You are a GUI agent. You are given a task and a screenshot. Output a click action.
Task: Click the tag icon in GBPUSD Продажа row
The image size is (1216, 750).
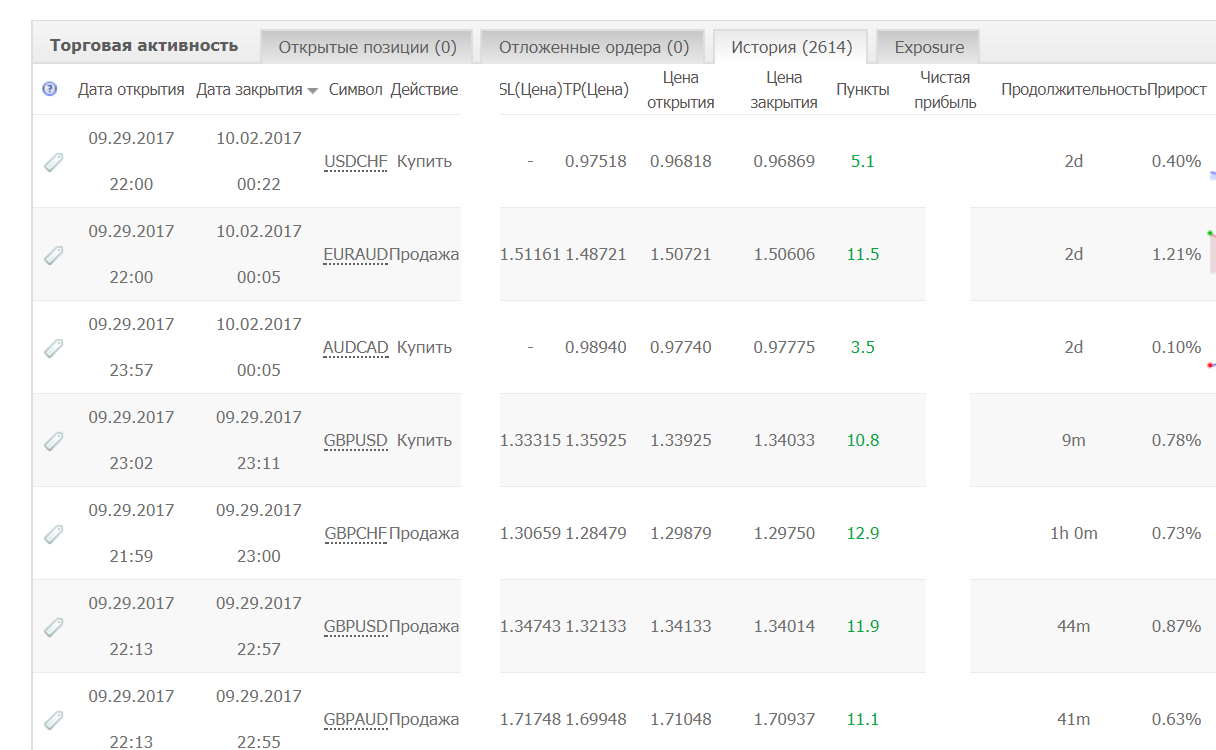click(54, 627)
